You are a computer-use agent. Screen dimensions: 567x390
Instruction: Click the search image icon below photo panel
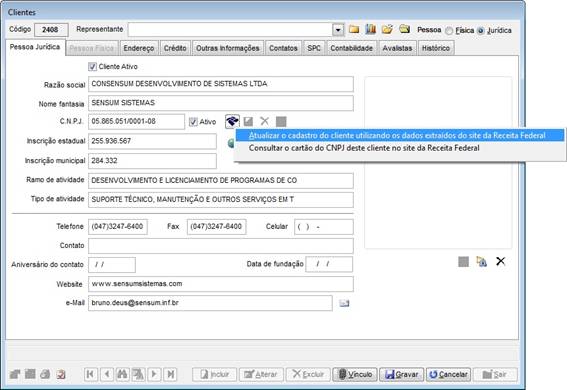coord(482,261)
